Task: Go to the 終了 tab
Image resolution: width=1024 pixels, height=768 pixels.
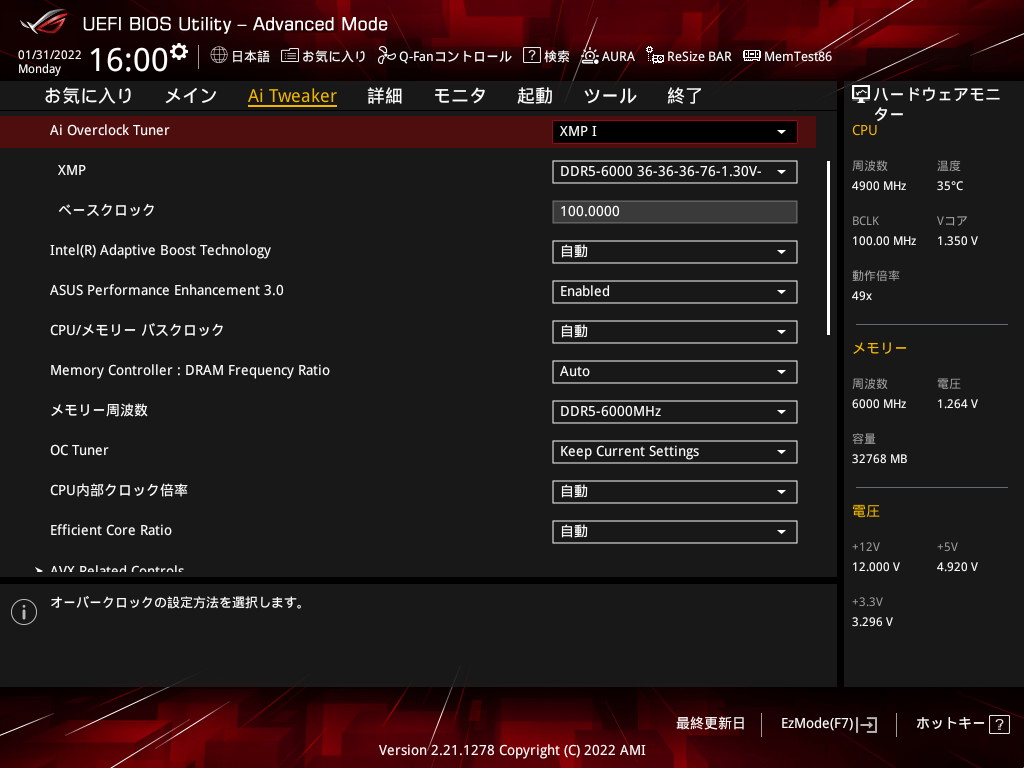Action: click(x=684, y=96)
